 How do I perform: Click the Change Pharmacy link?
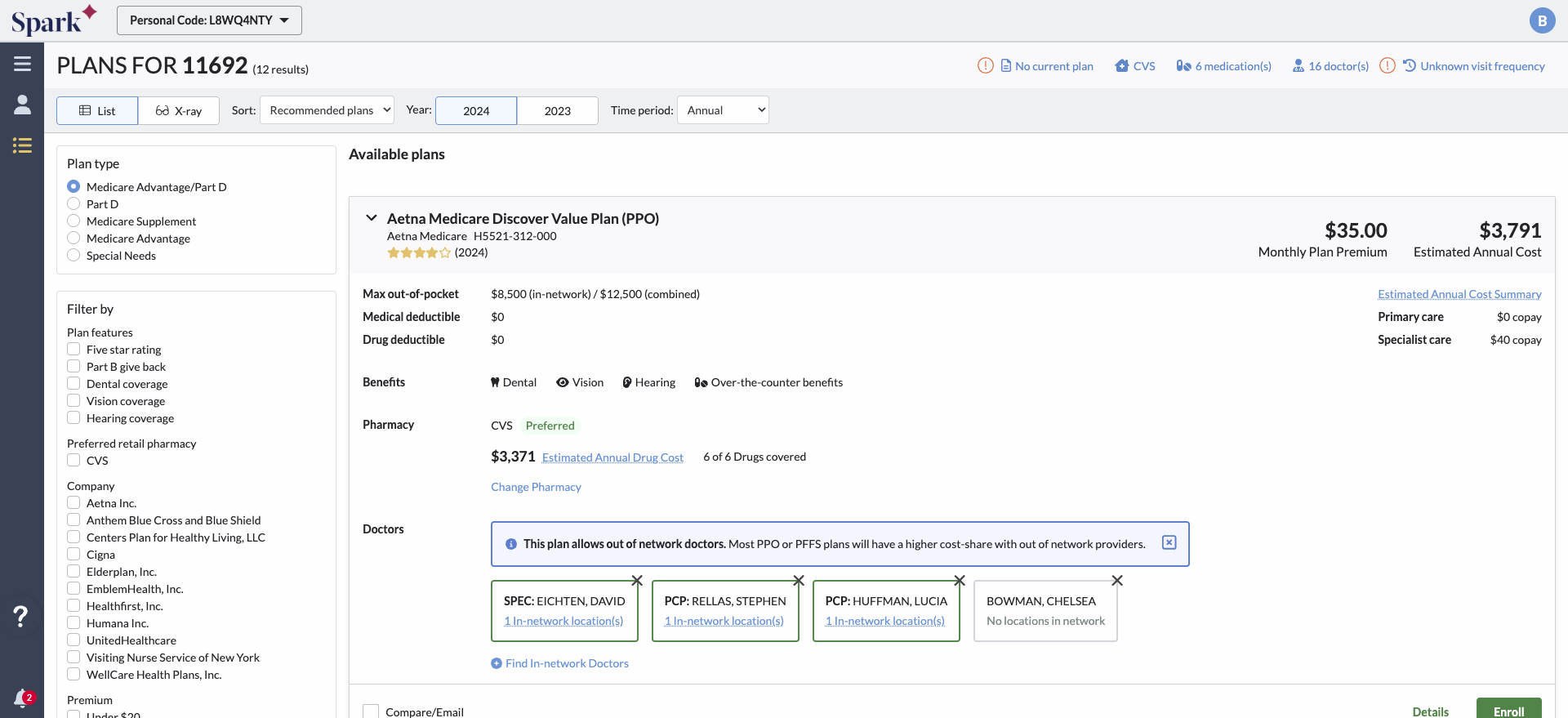point(536,487)
